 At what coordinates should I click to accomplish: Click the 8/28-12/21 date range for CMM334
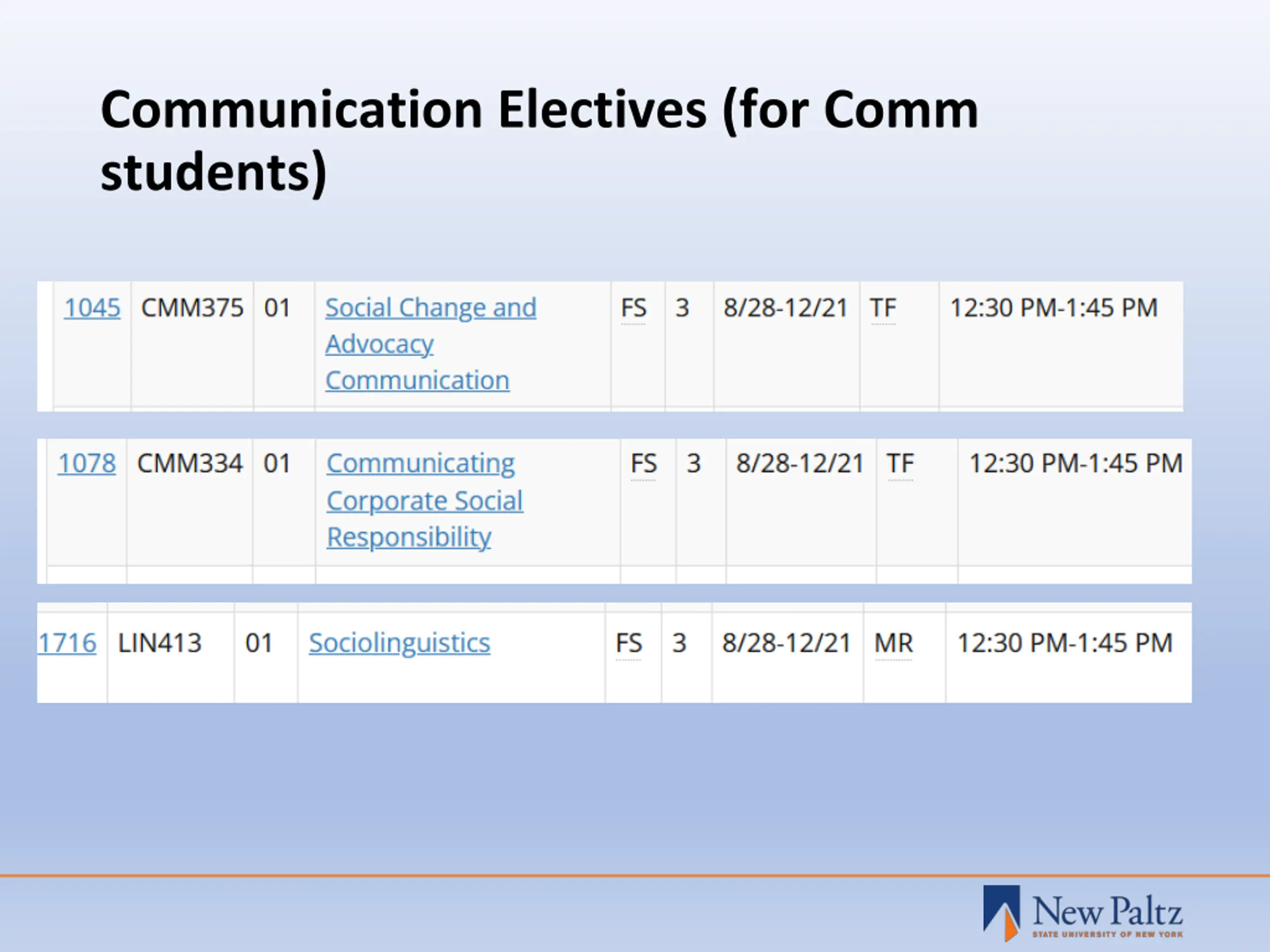[800, 464]
